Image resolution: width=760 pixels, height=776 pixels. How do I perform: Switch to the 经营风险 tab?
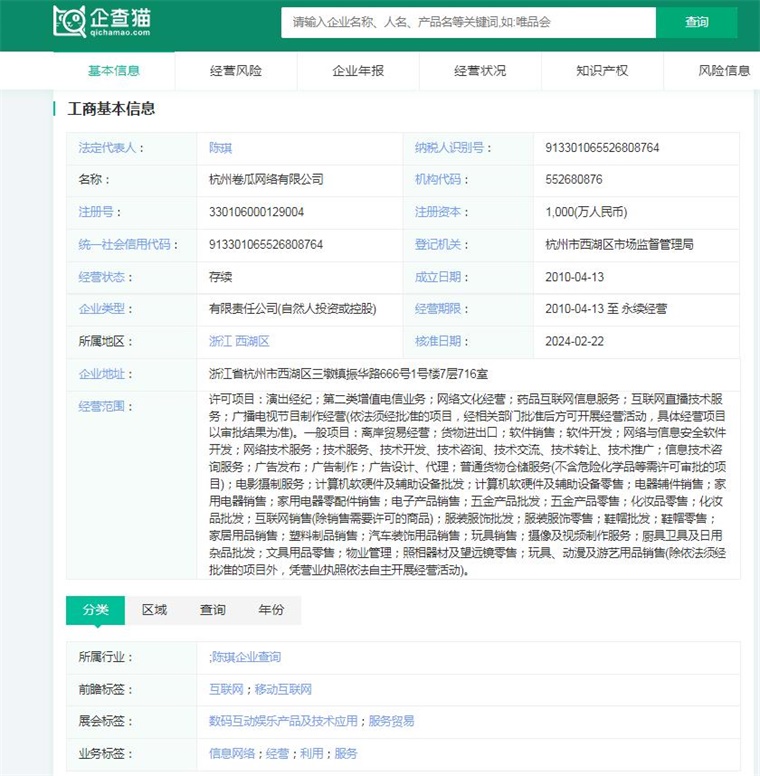click(x=236, y=71)
